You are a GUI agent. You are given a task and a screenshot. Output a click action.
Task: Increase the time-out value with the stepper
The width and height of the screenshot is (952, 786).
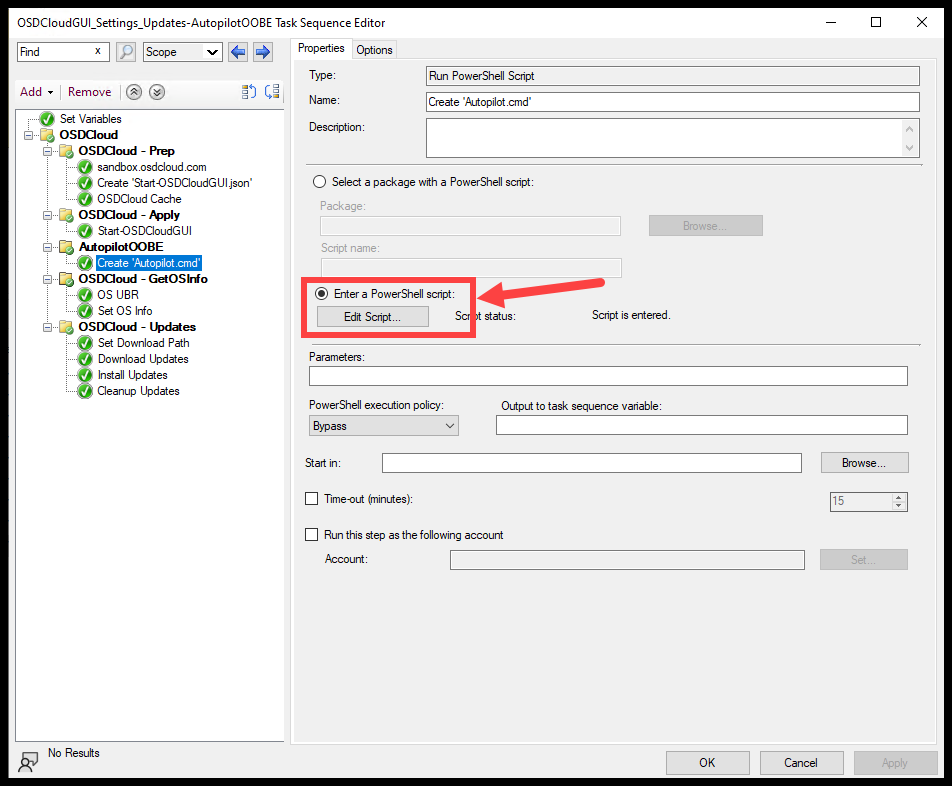point(898,496)
